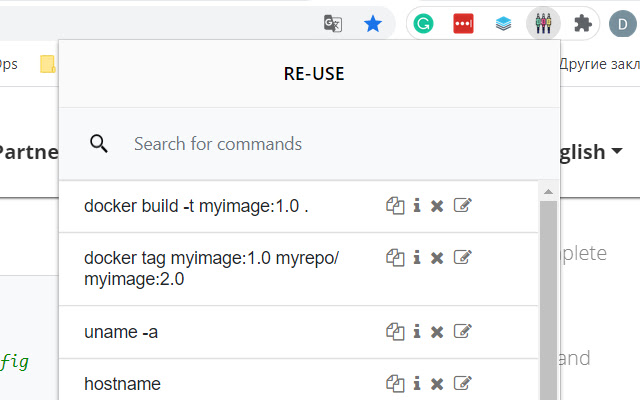
Task: Open Google Translate icon in address bar
Action: coord(333,24)
